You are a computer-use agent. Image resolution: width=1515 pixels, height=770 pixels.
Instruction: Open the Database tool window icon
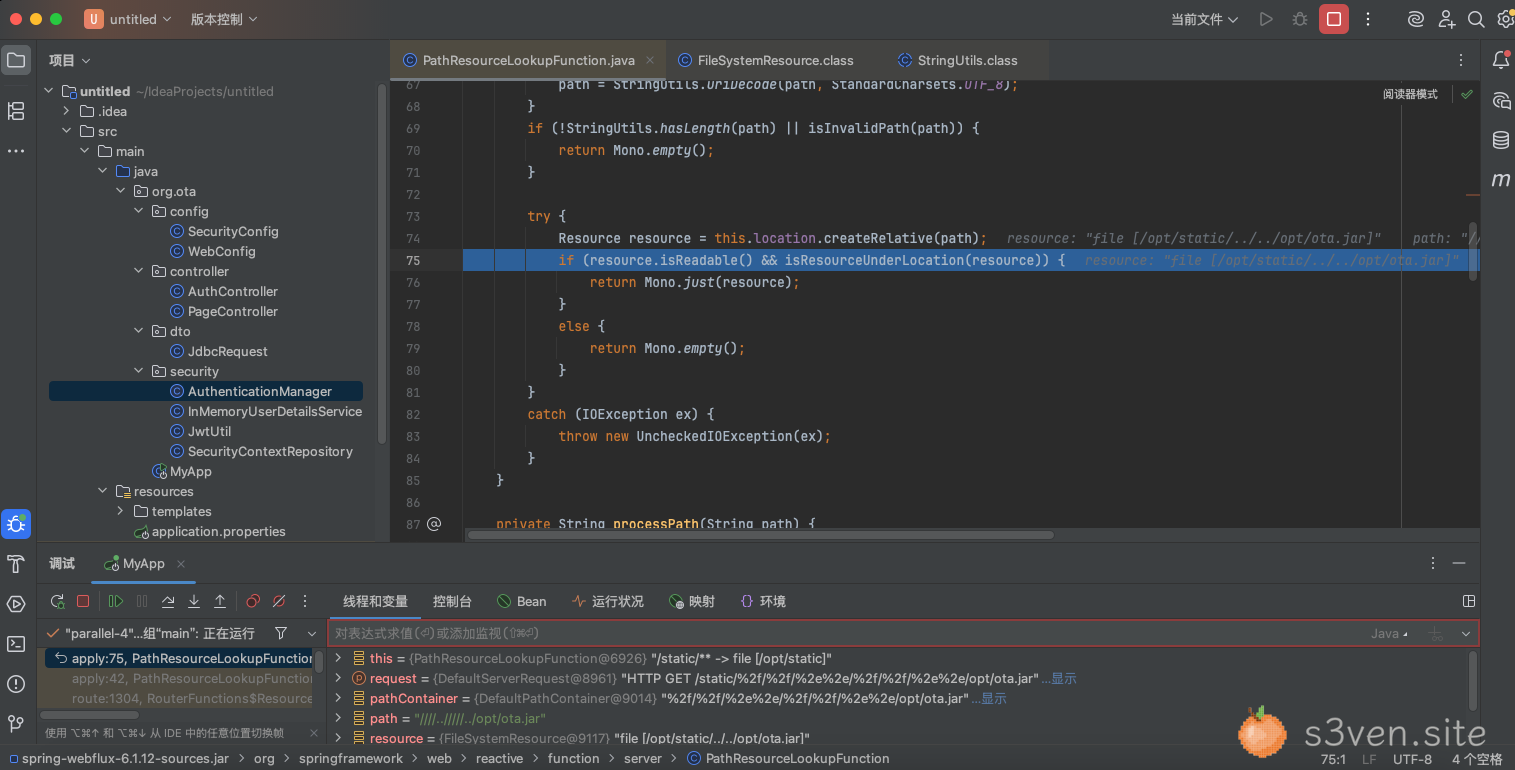(x=1501, y=140)
